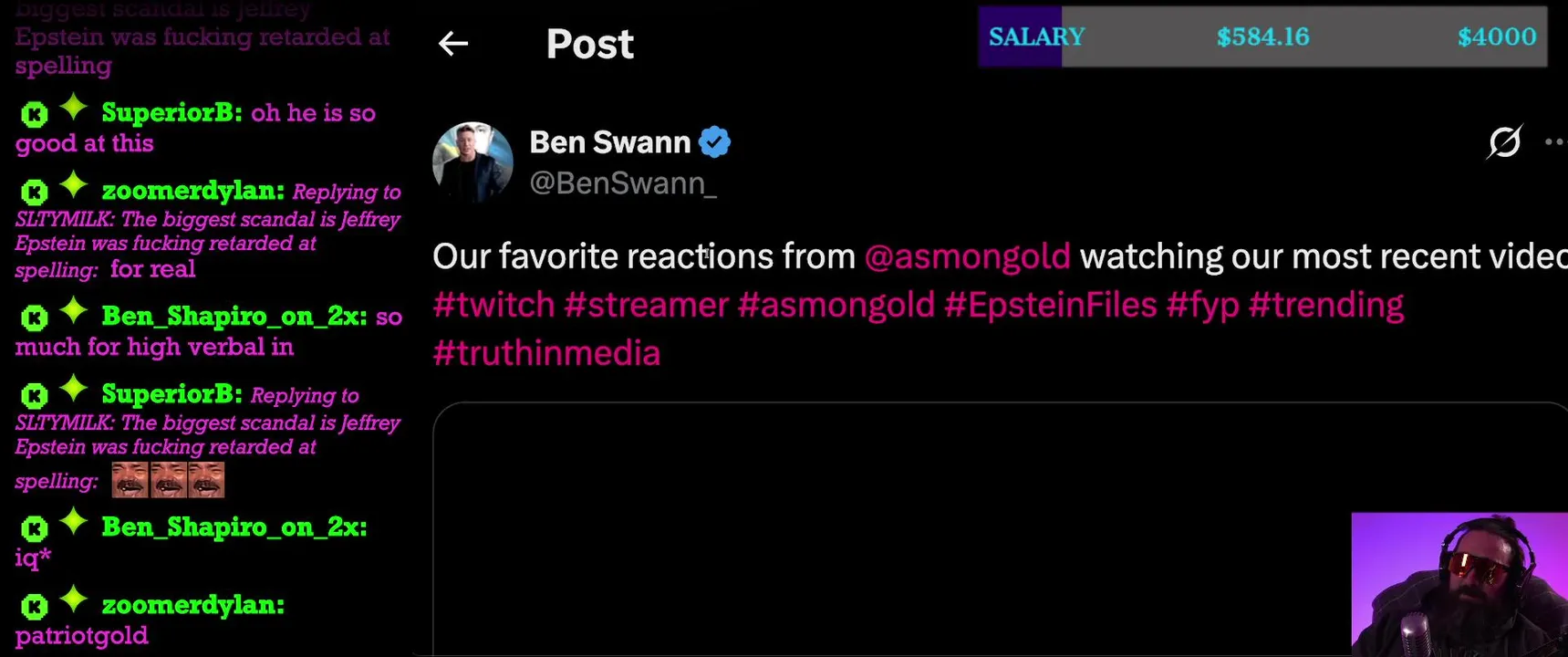Click the streamer webcam overlay
This screenshot has width=1568, height=657.
coord(1459,585)
